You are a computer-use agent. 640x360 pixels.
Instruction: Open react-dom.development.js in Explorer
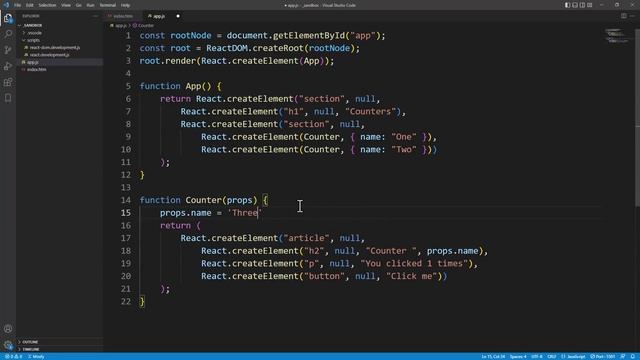(x=54, y=47)
